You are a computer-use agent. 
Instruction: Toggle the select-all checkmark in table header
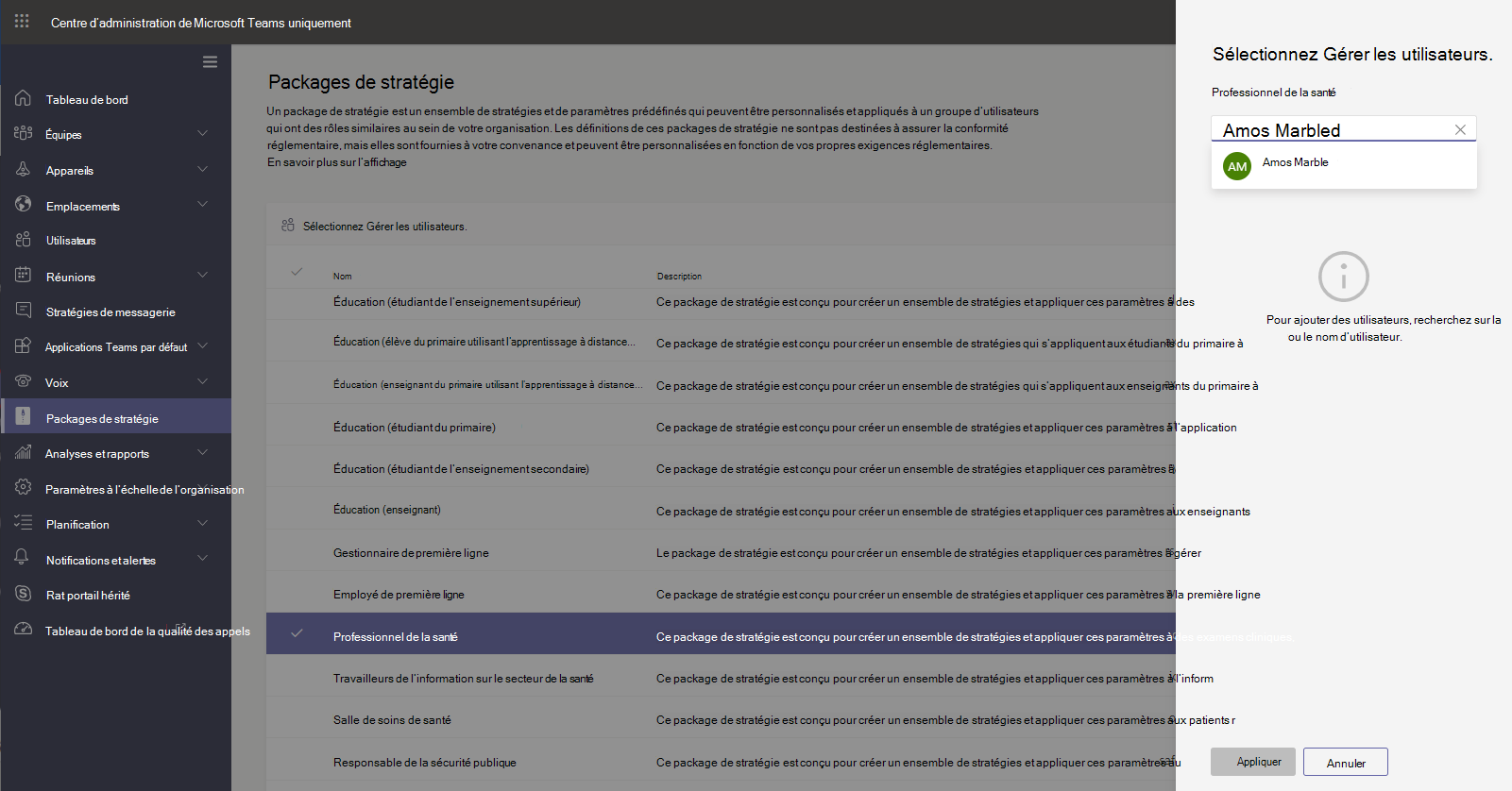[x=297, y=272]
